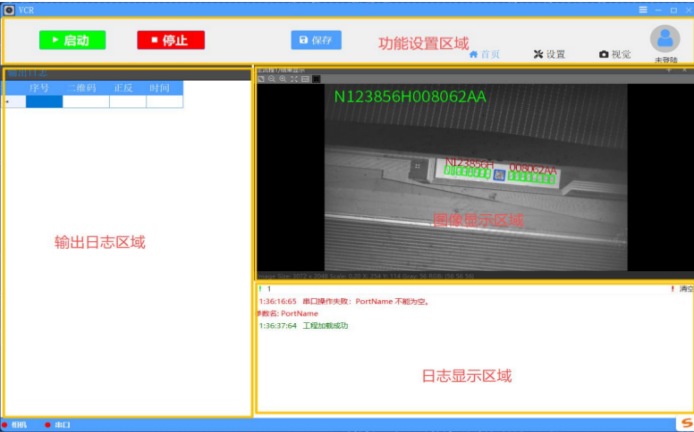The width and height of the screenshot is (694, 432).
Task: Click the blue 保存 save button
Action: tap(316, 40)
